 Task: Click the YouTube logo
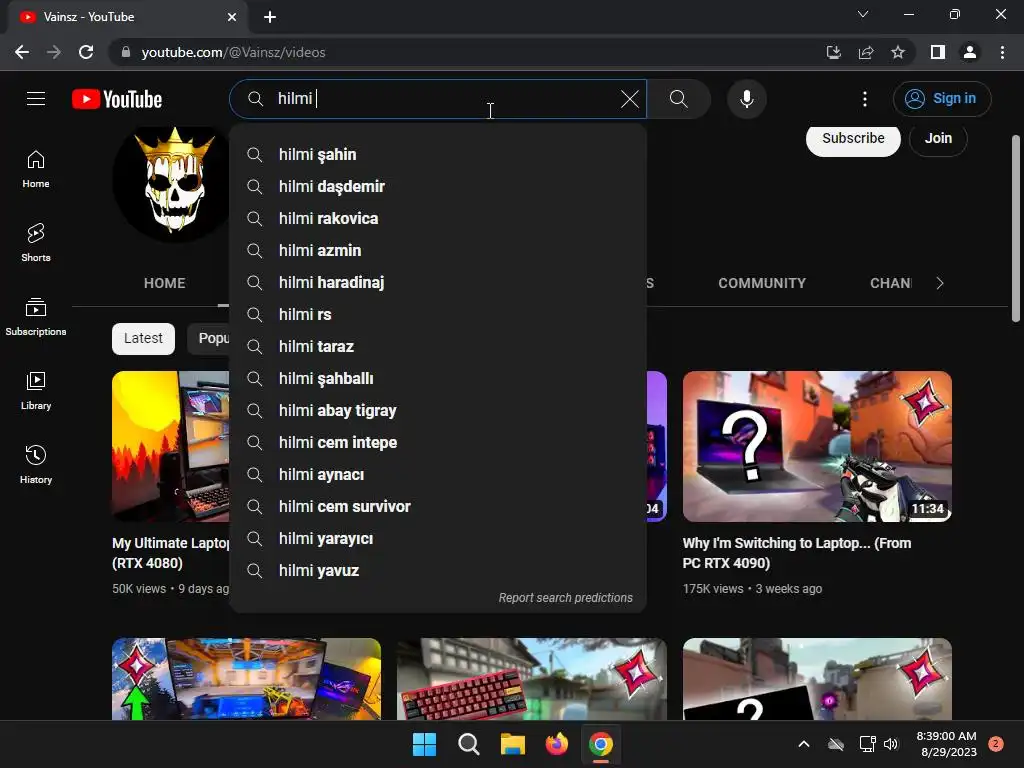click(x=117, y=99)
